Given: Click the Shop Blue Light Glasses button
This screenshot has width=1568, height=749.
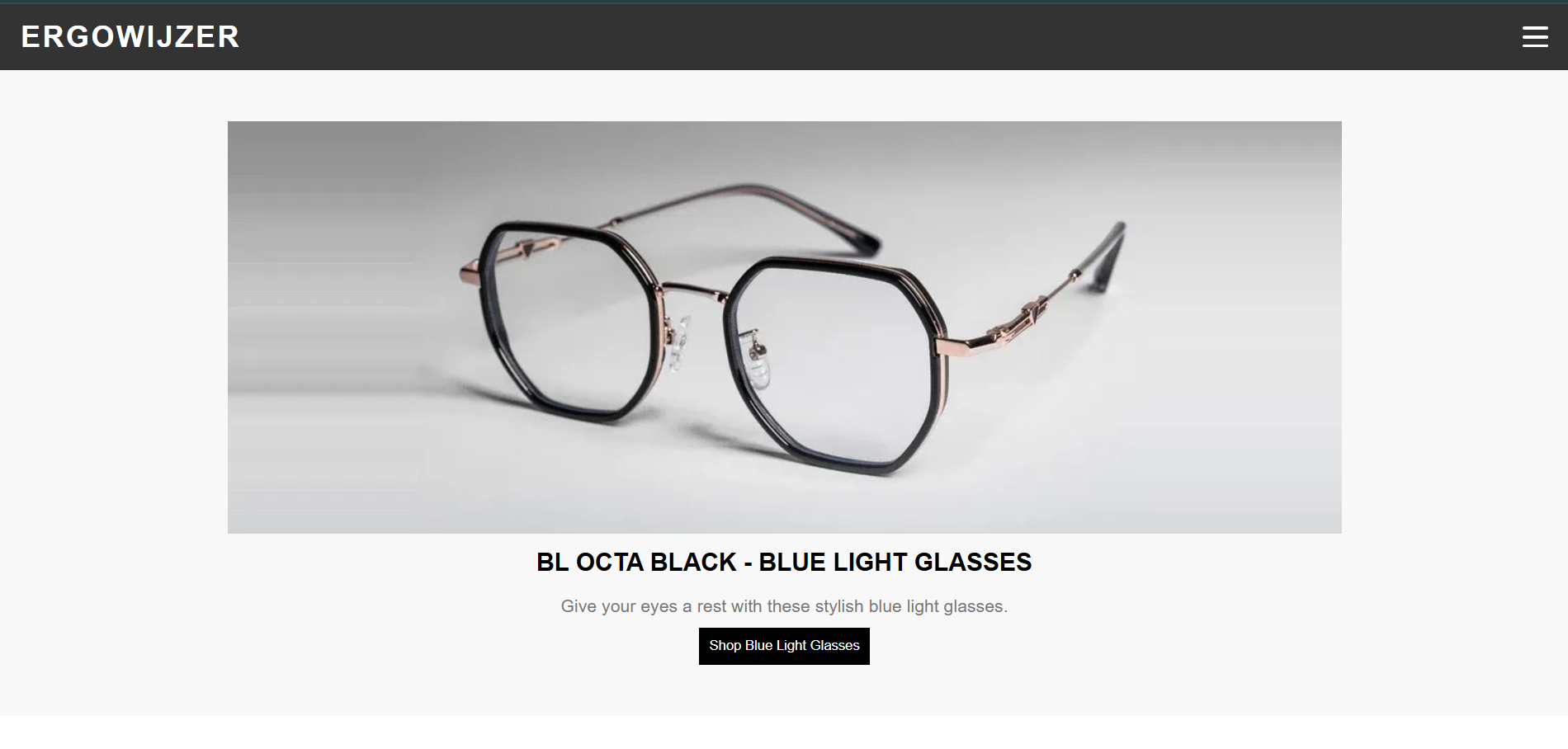Looking at the screenshot, I should [x=784, y=646].
